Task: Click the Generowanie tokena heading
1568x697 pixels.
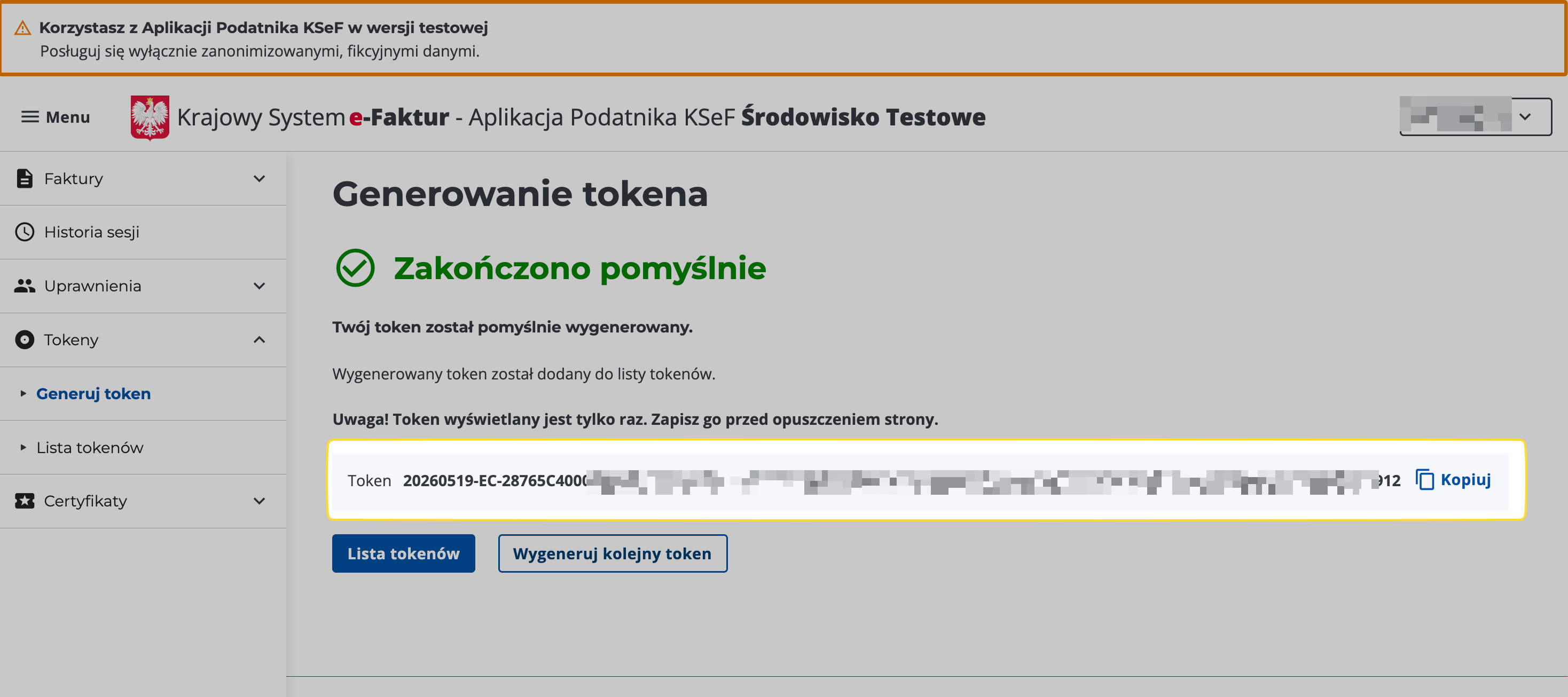Action: pyautogui.click(x=520, y=194)
